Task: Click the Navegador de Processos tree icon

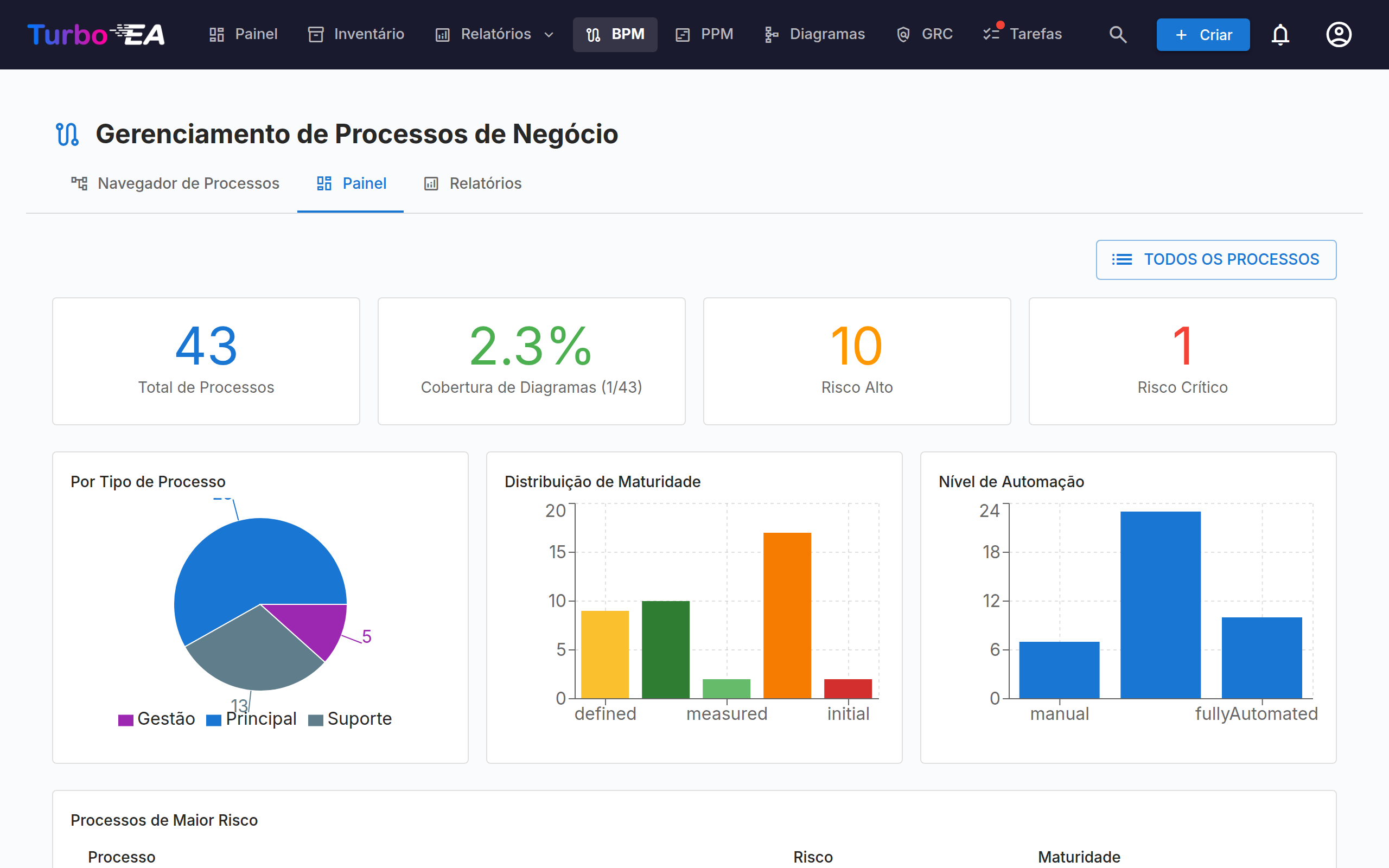Action: click(x=79, y=184)
